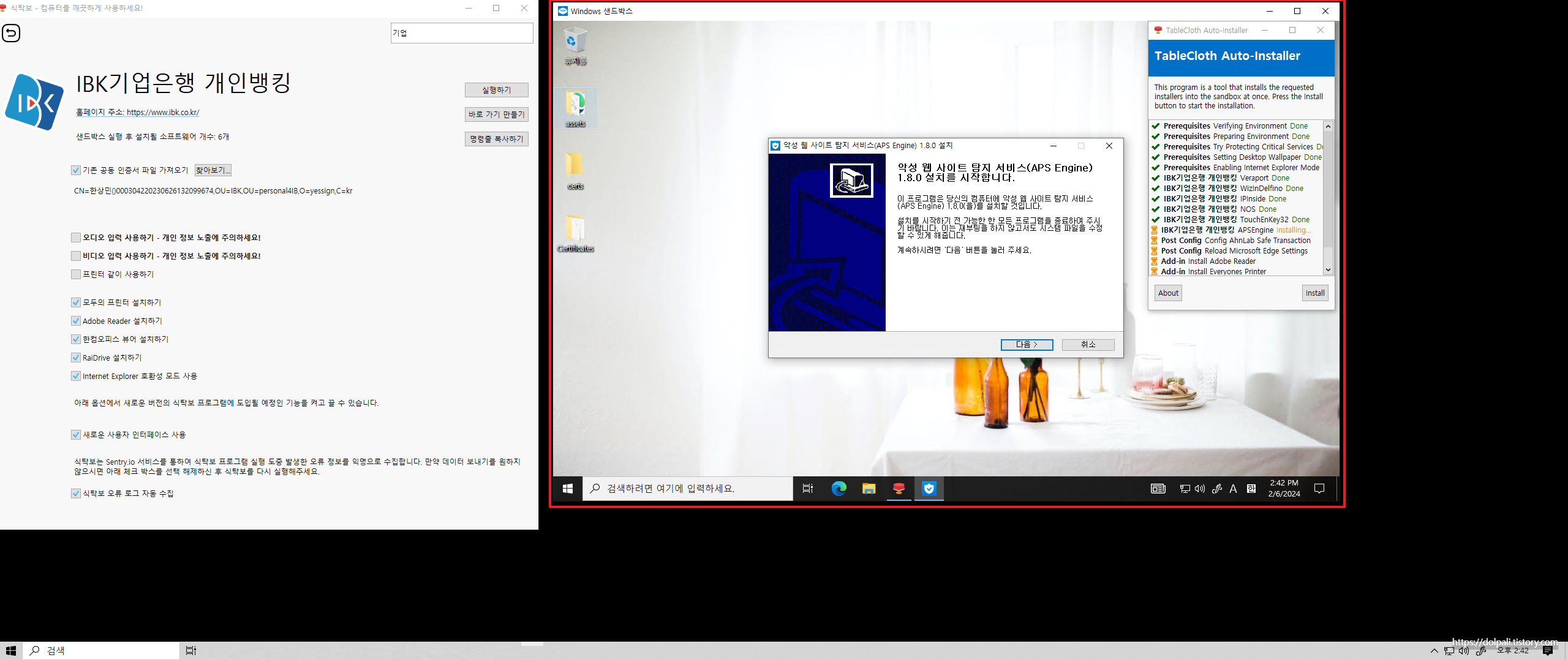The height and width of the screenshot is (660, 1568).
Task: Select the Install Adobe Reader row
Action: coord(1236,261)
